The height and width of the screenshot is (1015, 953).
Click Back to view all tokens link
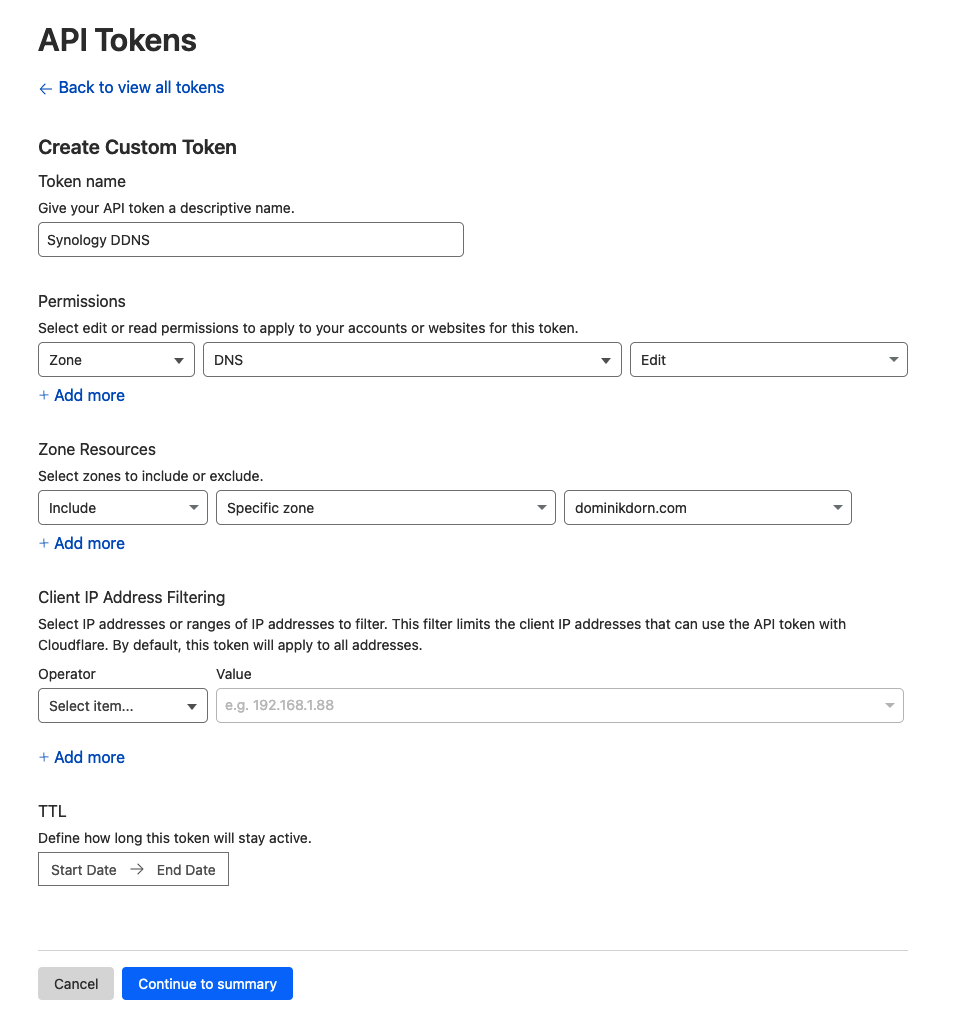(141, 88)
